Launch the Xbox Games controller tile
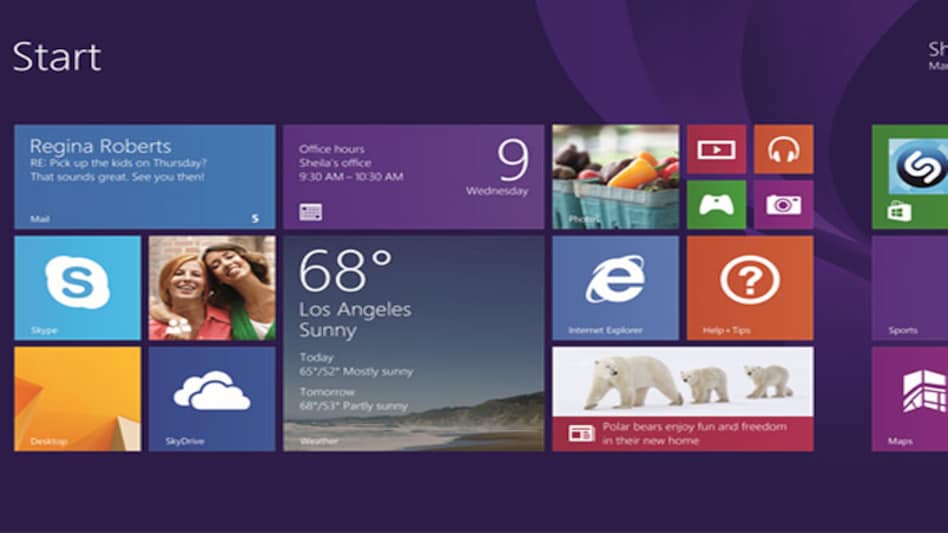This screenshot has width=948, height=533. 716,205
